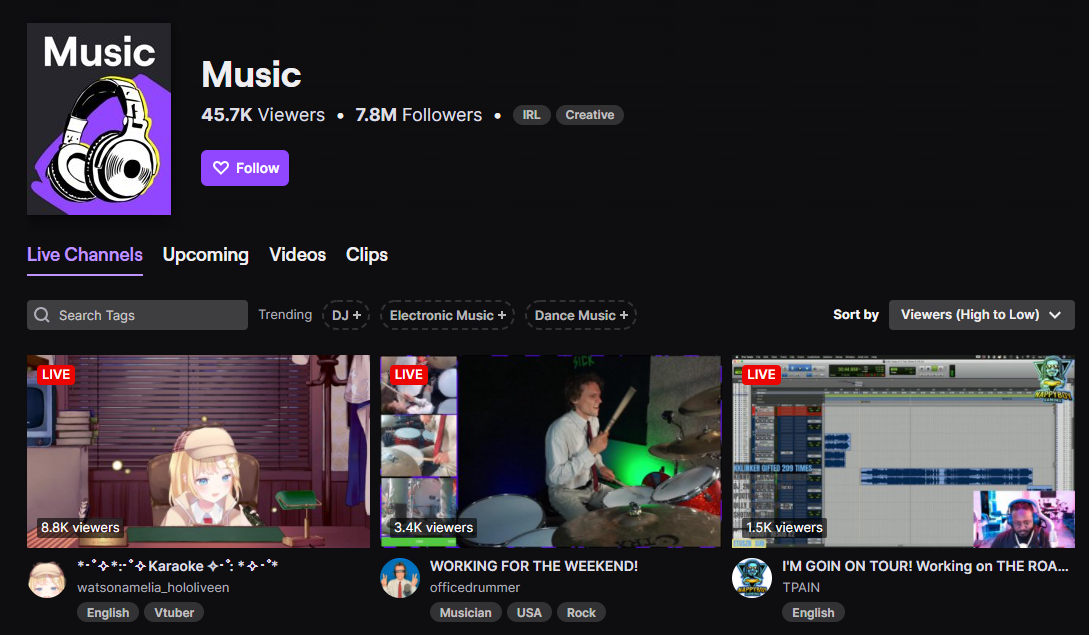1089x635 pixels.
Task: Click the officedrummer channel avatar
Action: (x=400, y=578)
